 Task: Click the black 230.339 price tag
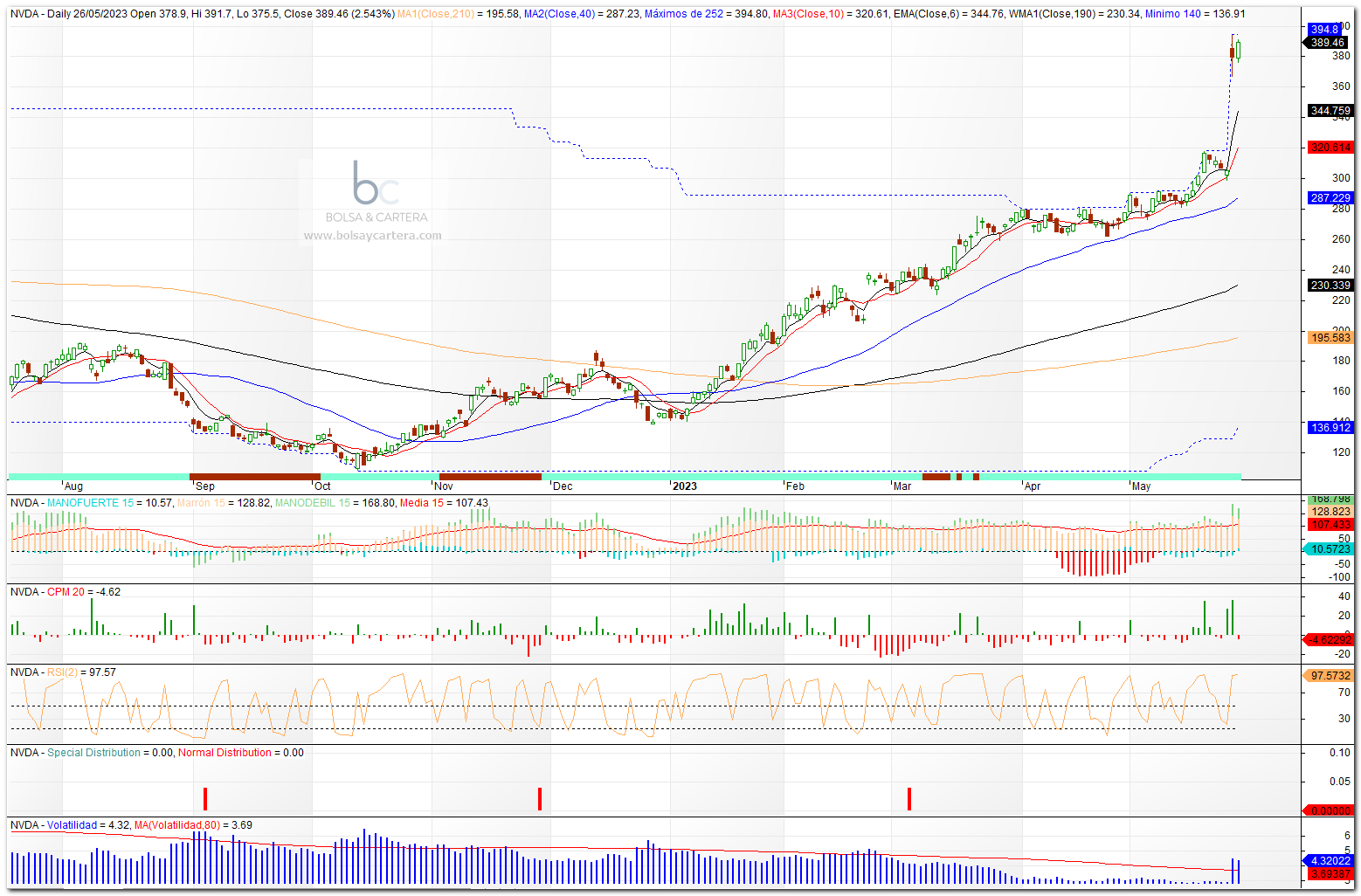[x=1330, y=286]
